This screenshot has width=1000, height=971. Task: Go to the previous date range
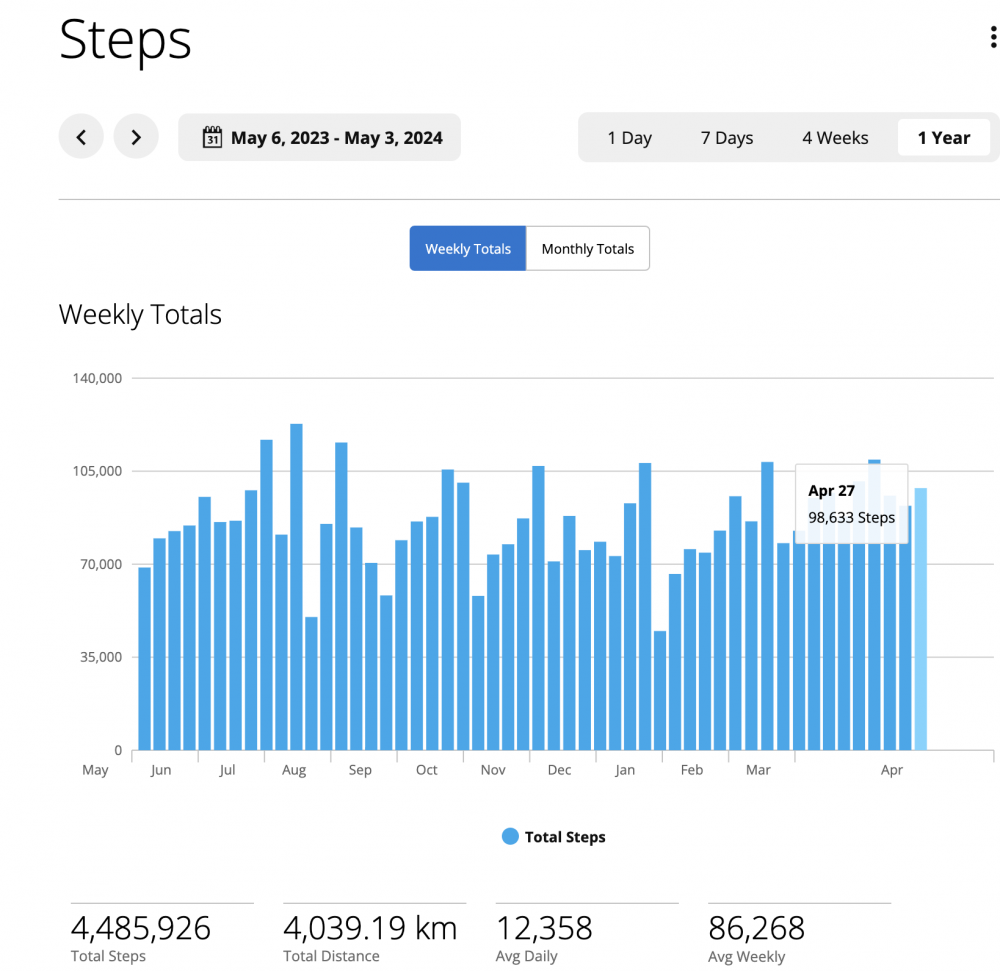(x=81, y=137)
